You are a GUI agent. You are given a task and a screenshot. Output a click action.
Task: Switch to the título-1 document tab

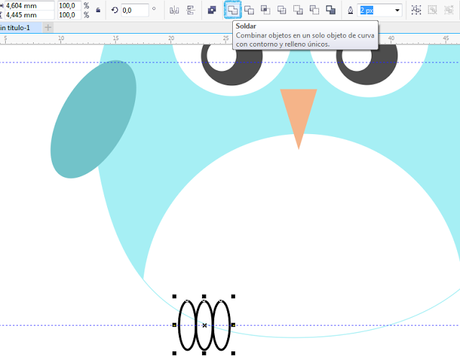[x=20, y=28]
